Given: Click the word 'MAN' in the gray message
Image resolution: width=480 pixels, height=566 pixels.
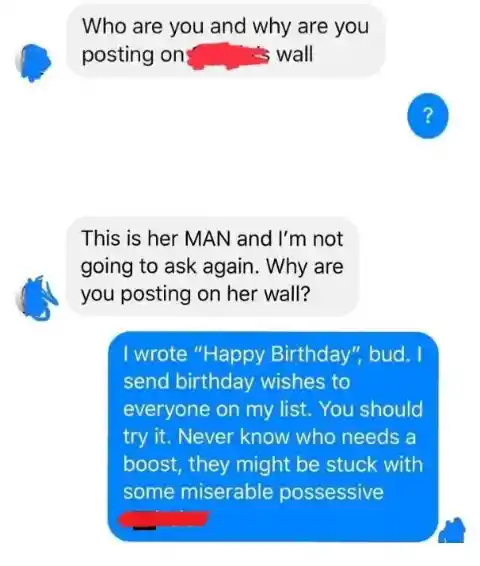Looking at the screenshot, I should [x=207, y=239].
